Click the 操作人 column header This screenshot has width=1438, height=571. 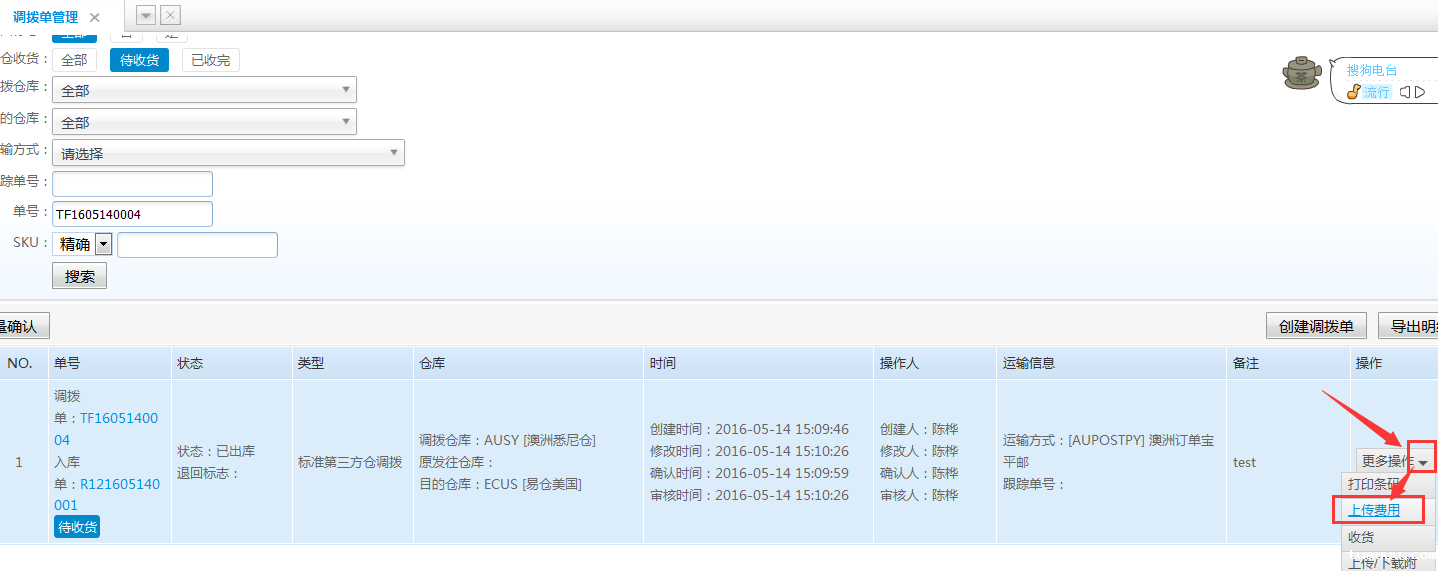[x=934, y=363]
